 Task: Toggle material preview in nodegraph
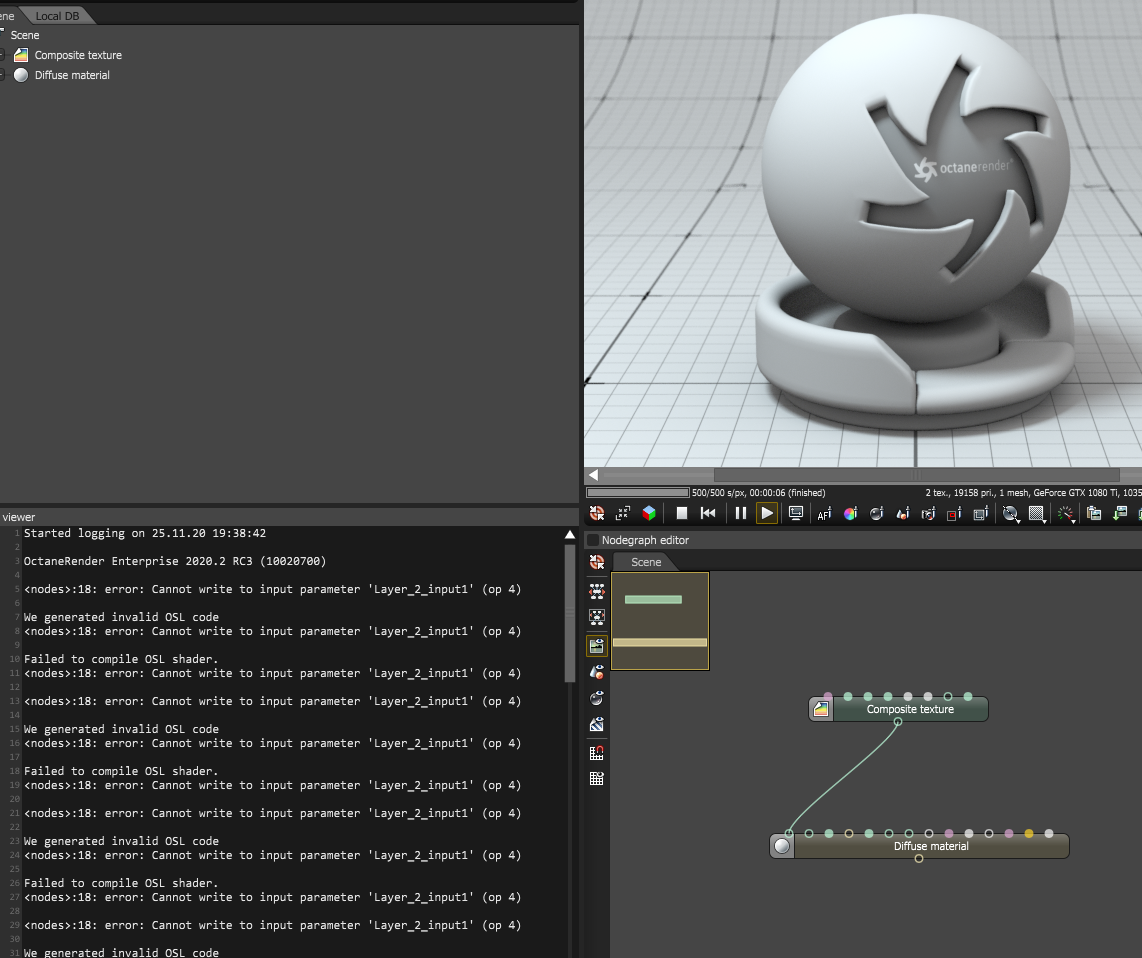pyautogui.click(x=596, y=698)
